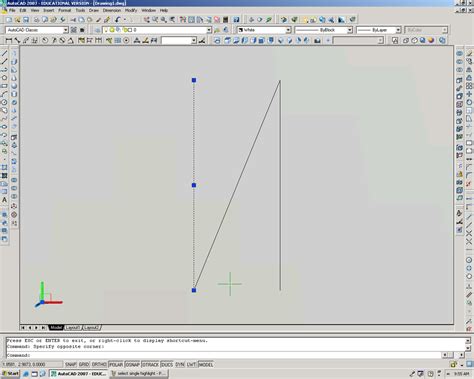Select the Rectangle tool in Draw toolbar
This screenshot has width=474, height=379.
(4, 86)
